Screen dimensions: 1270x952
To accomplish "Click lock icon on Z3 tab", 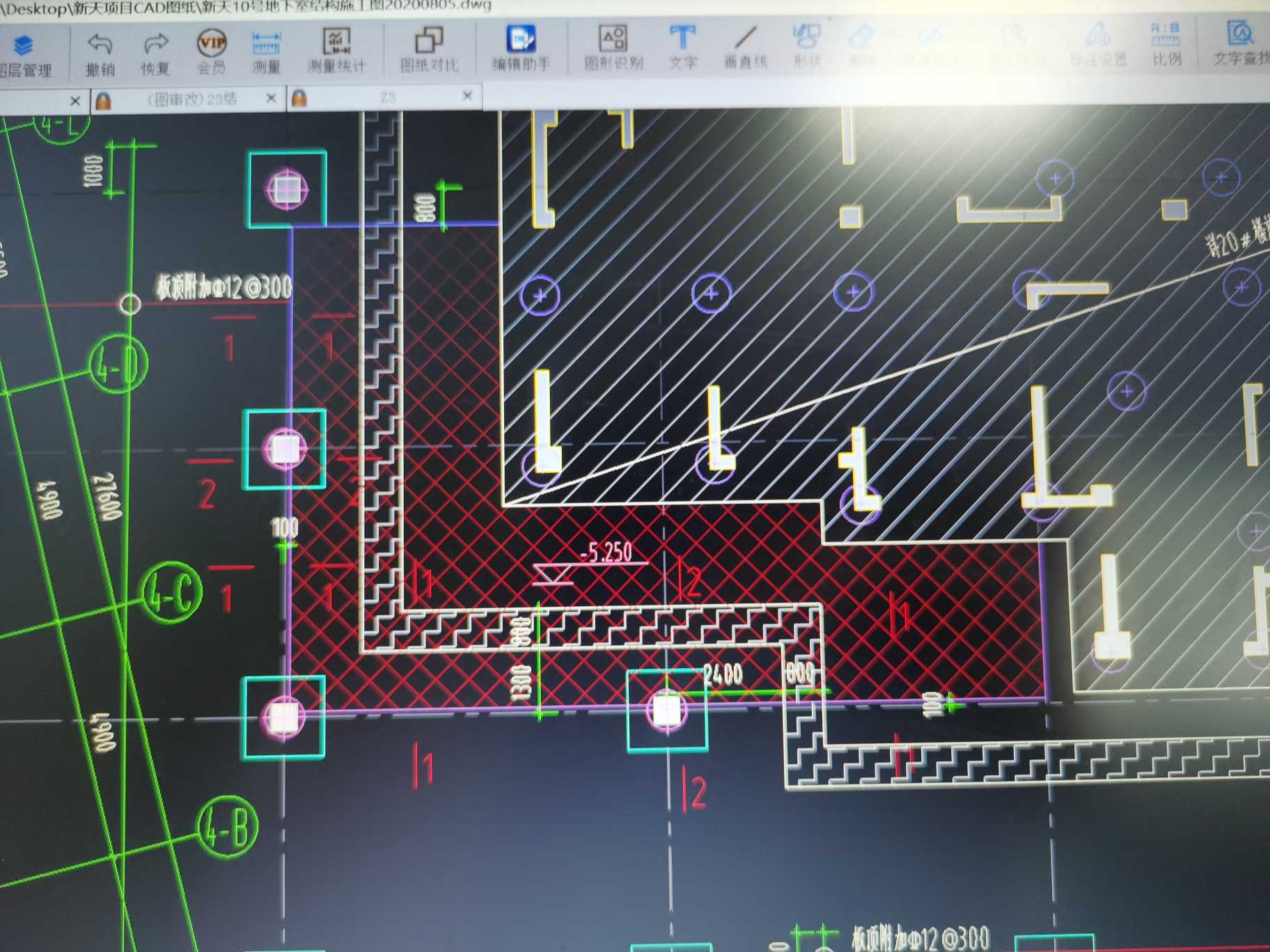I will click(299, 98).
